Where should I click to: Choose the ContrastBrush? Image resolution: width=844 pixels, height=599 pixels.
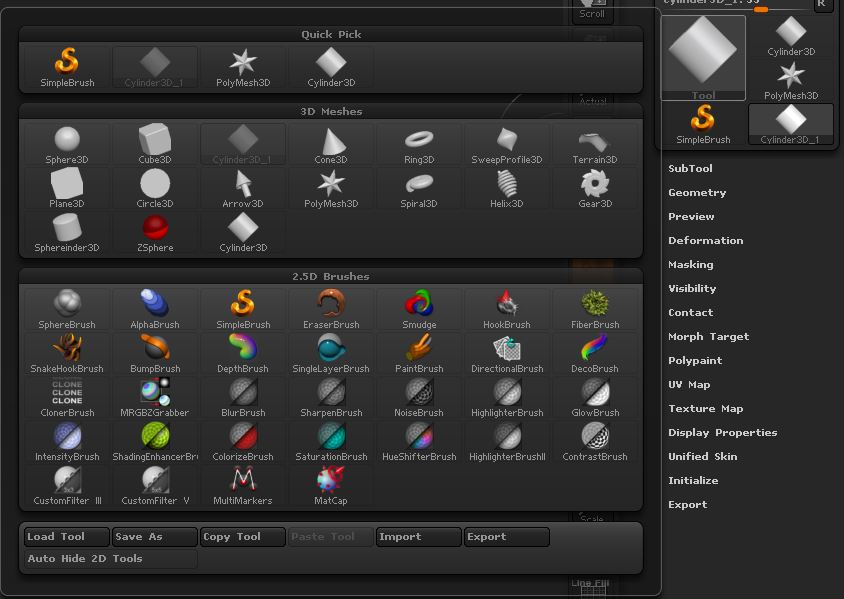point(595,441)
